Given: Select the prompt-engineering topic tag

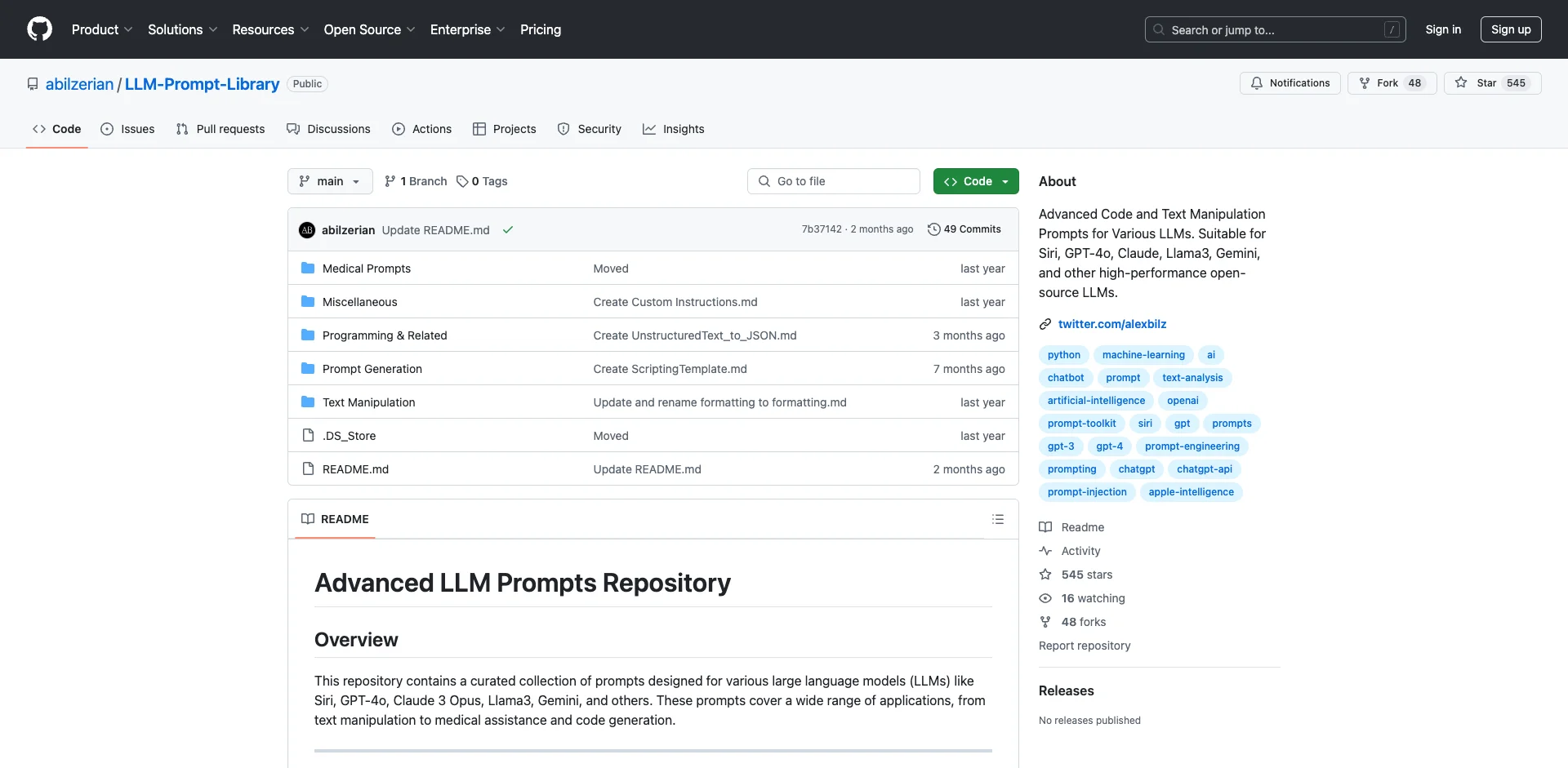Looking at the screenshot, I should coord(1192,446).
